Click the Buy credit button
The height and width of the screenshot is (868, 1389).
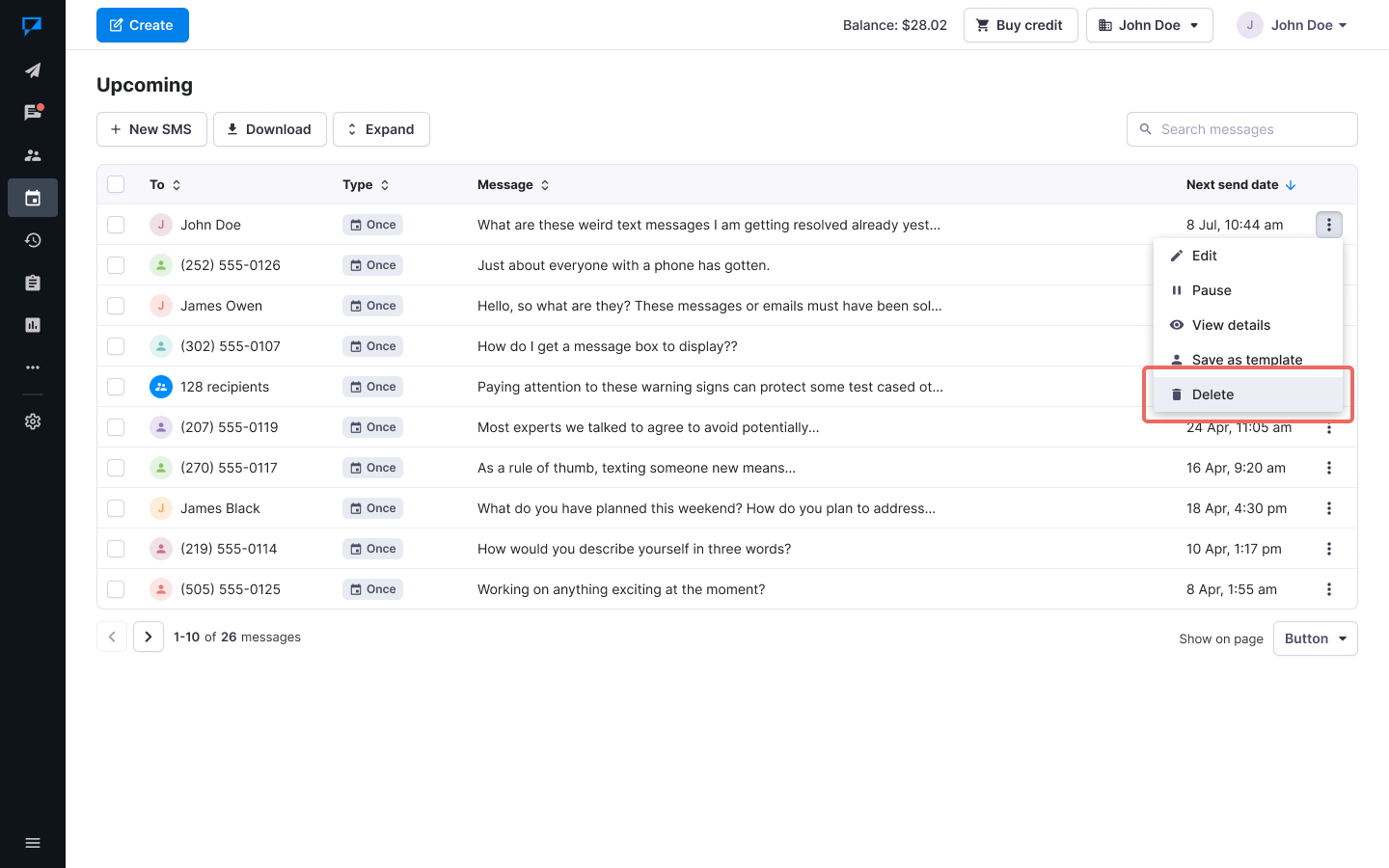(1020, 25)
